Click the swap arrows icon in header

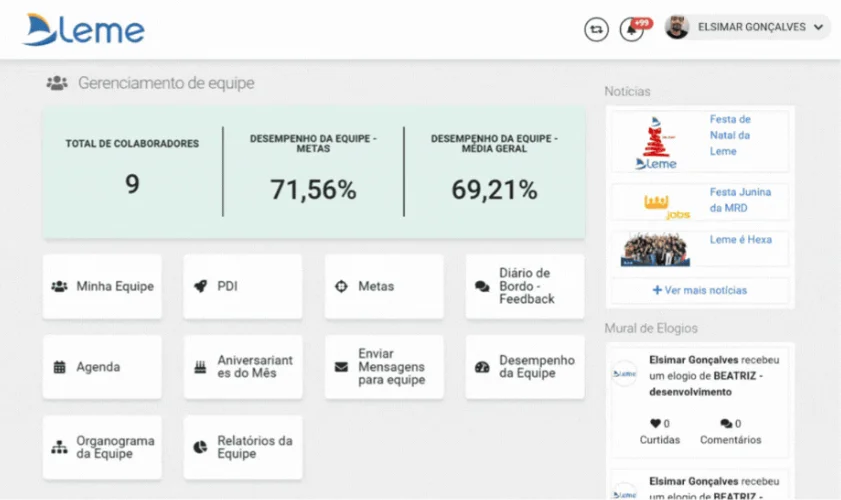(596, 29)
